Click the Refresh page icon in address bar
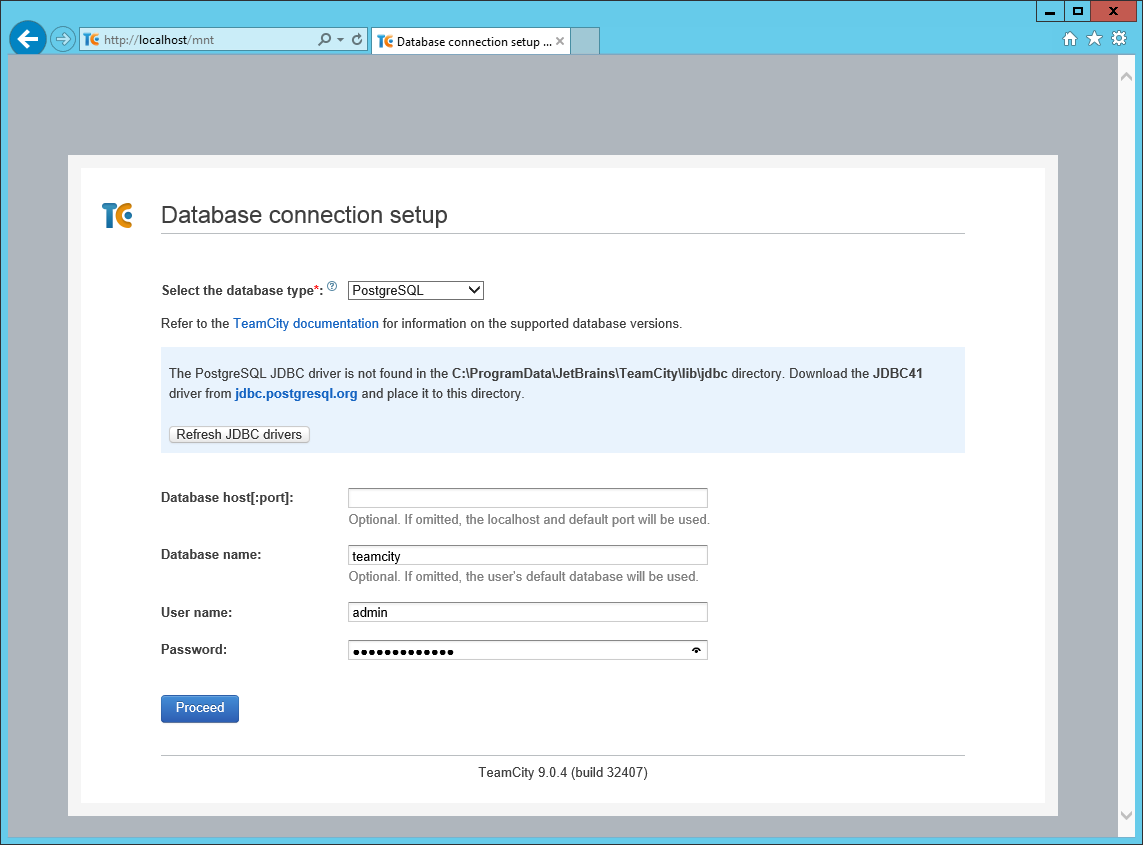Image resolution: width=1143 pixels, height=845 pixels. [x=357, y=40]
